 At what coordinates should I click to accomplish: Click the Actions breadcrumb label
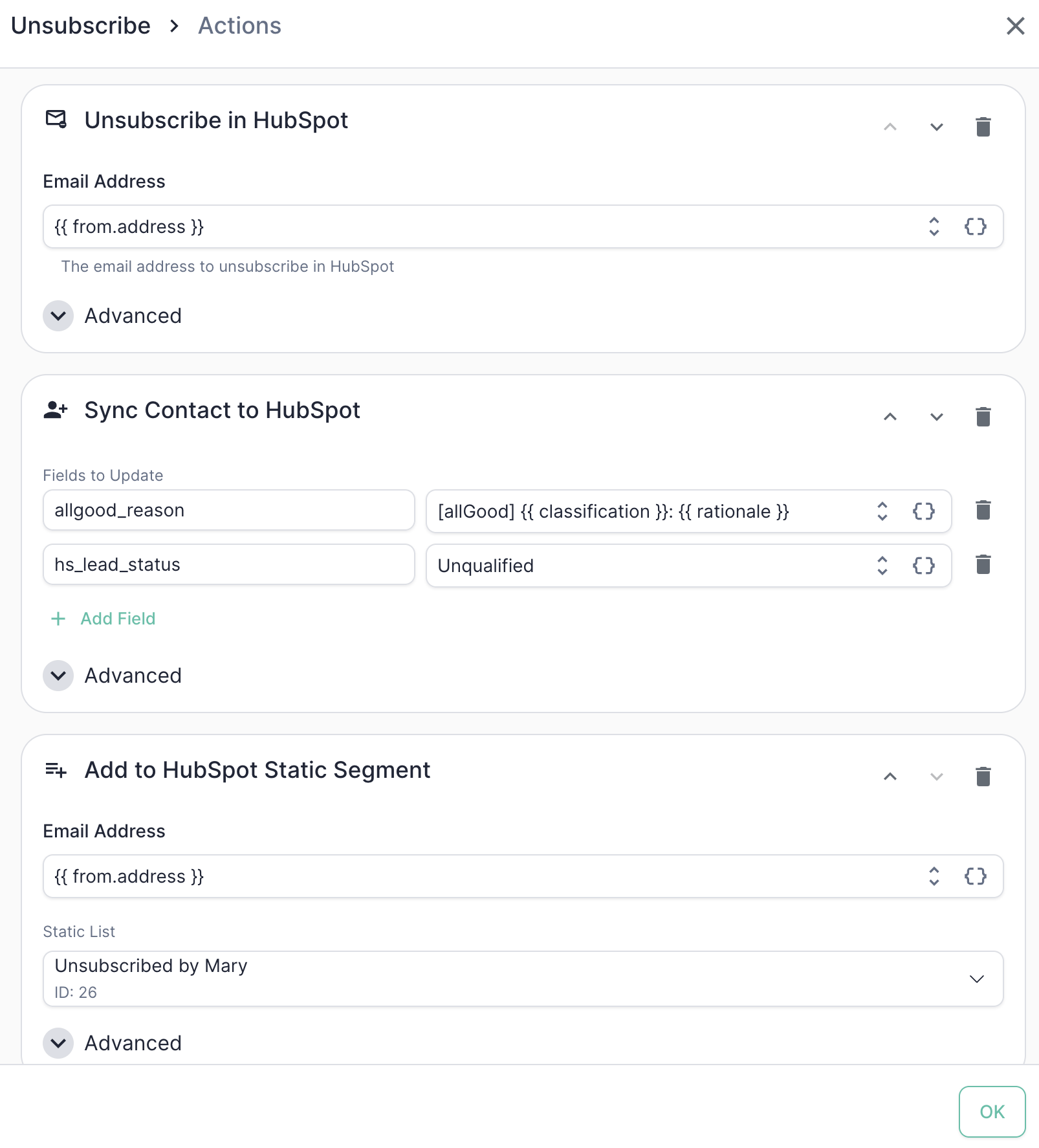pos(239,26)
